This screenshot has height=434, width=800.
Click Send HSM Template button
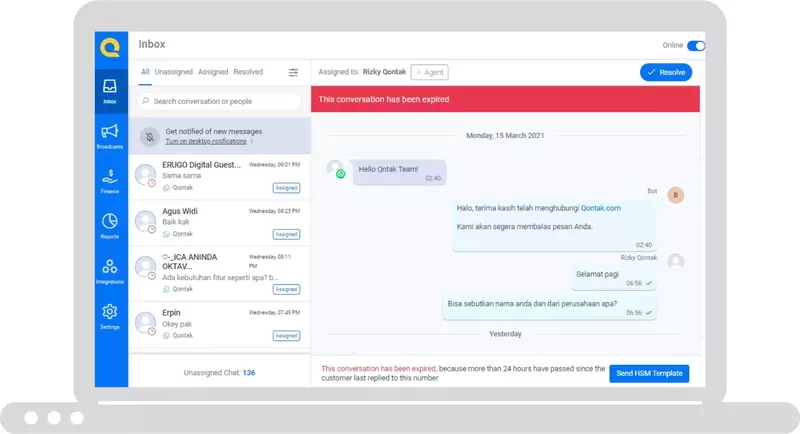pos(649,373)
